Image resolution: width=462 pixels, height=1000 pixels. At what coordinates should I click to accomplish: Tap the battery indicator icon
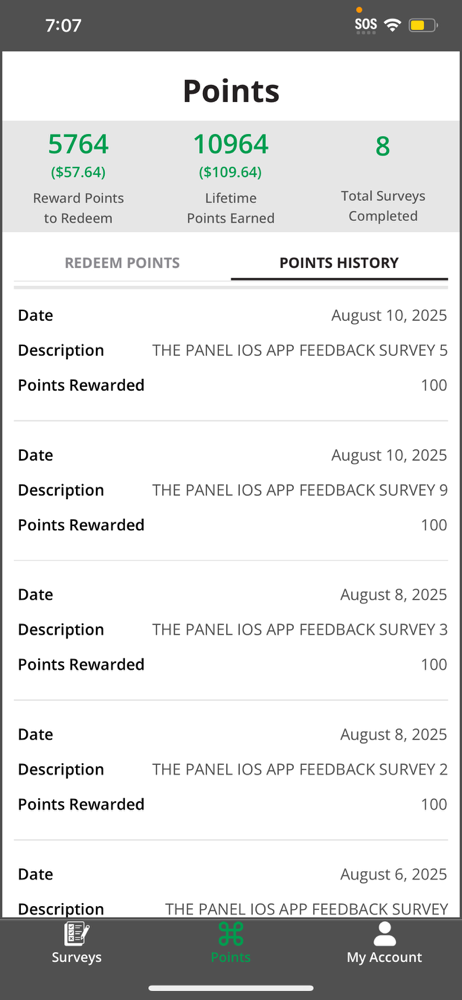(423, 26)
